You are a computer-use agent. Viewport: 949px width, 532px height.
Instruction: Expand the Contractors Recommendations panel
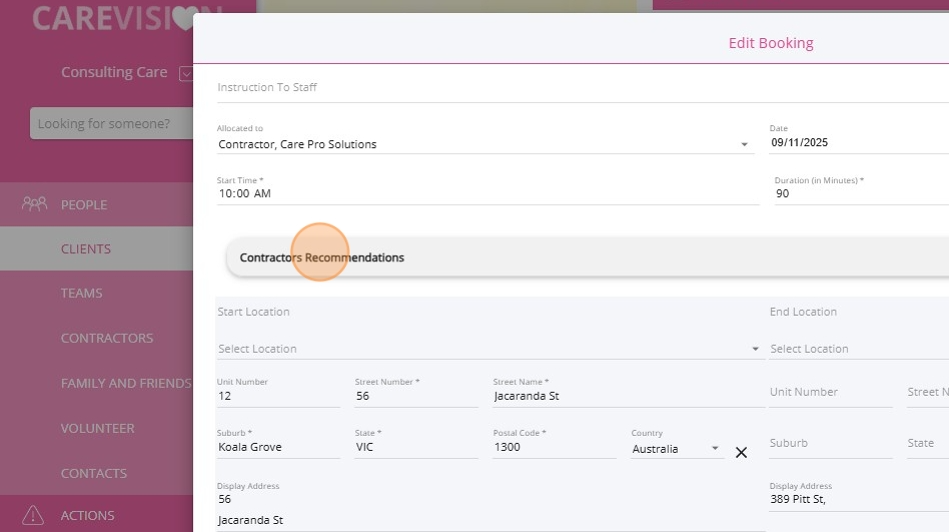pos(590,257)
